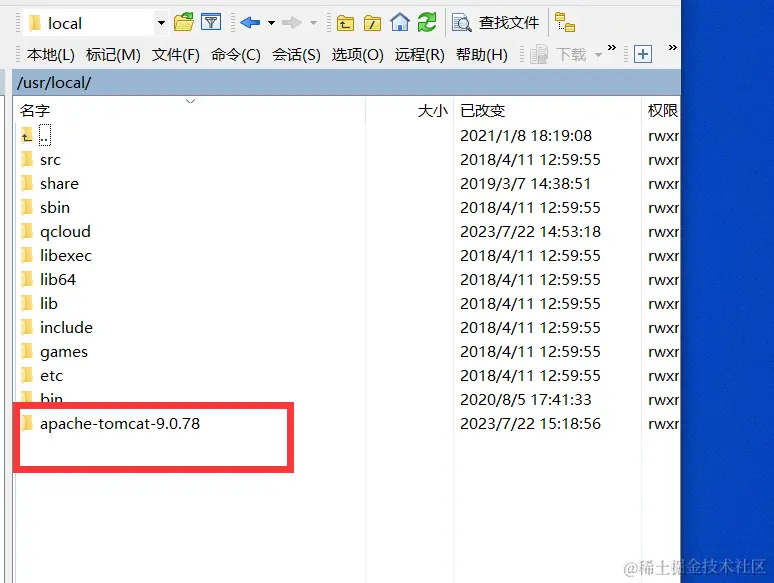
Task: Expand the forward history dropdown arrow
Action: [x=313, y=23]
